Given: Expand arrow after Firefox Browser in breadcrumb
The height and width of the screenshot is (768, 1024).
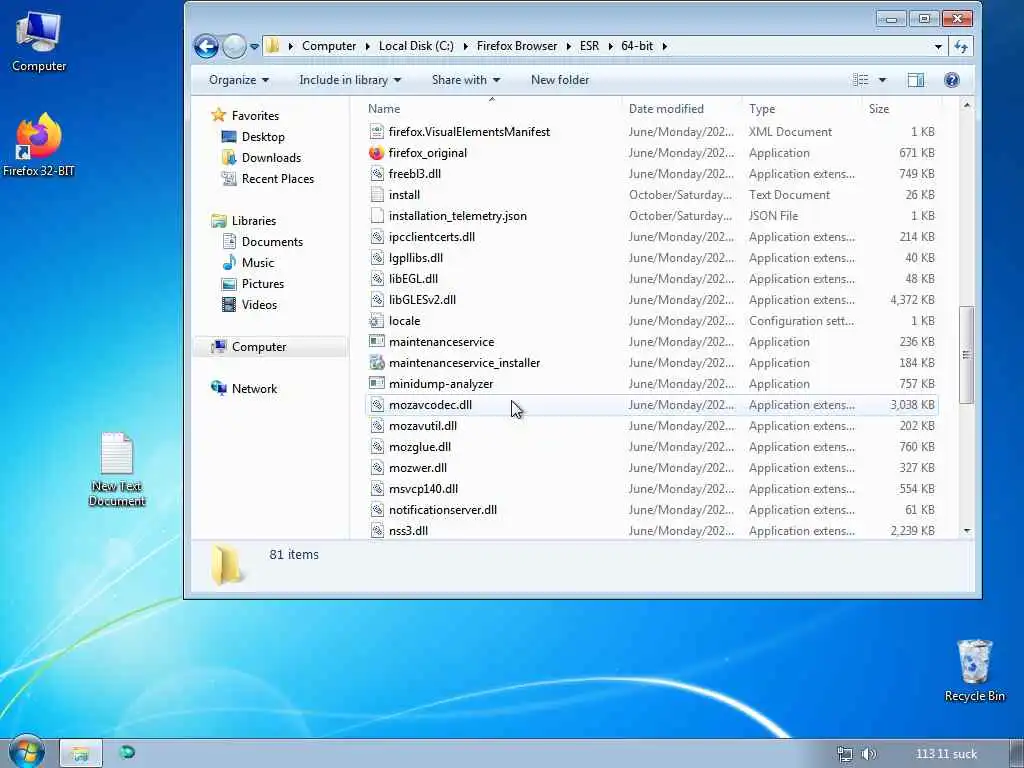Looking at the screenshot, I should tap(569, 46).
